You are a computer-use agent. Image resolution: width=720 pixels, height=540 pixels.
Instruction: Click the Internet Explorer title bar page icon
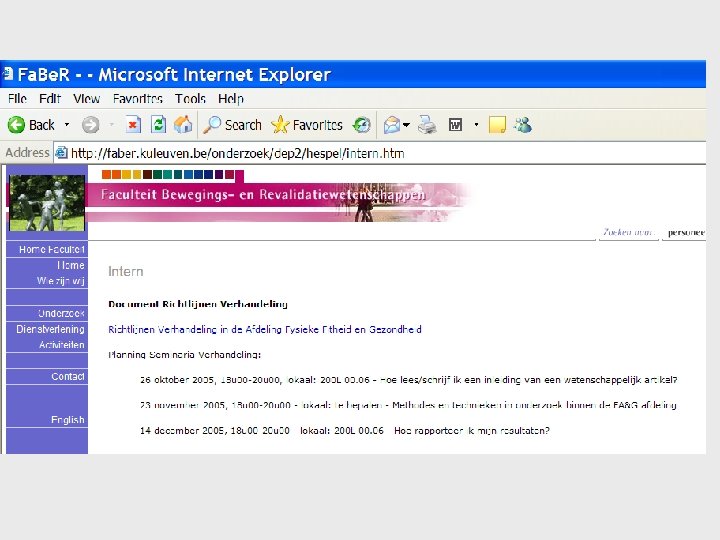tap(8, 74)
